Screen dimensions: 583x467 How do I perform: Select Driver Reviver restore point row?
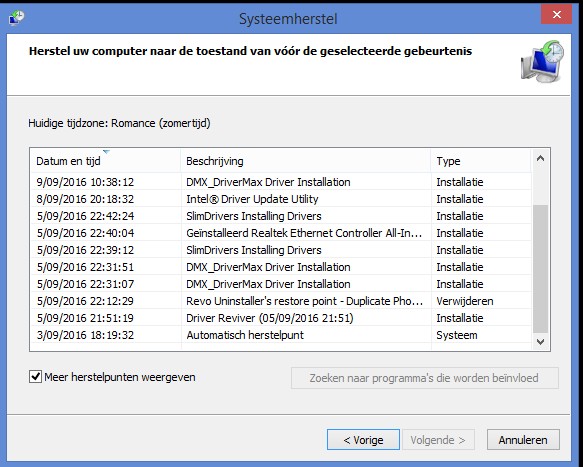coord(281,318)
